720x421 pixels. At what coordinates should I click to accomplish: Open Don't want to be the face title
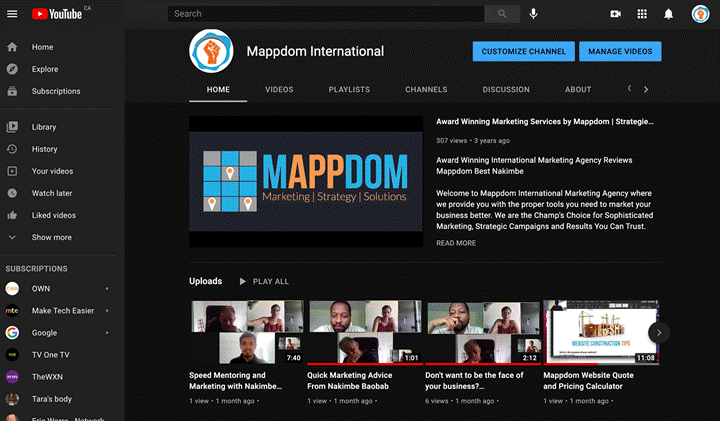click(474, 381)
